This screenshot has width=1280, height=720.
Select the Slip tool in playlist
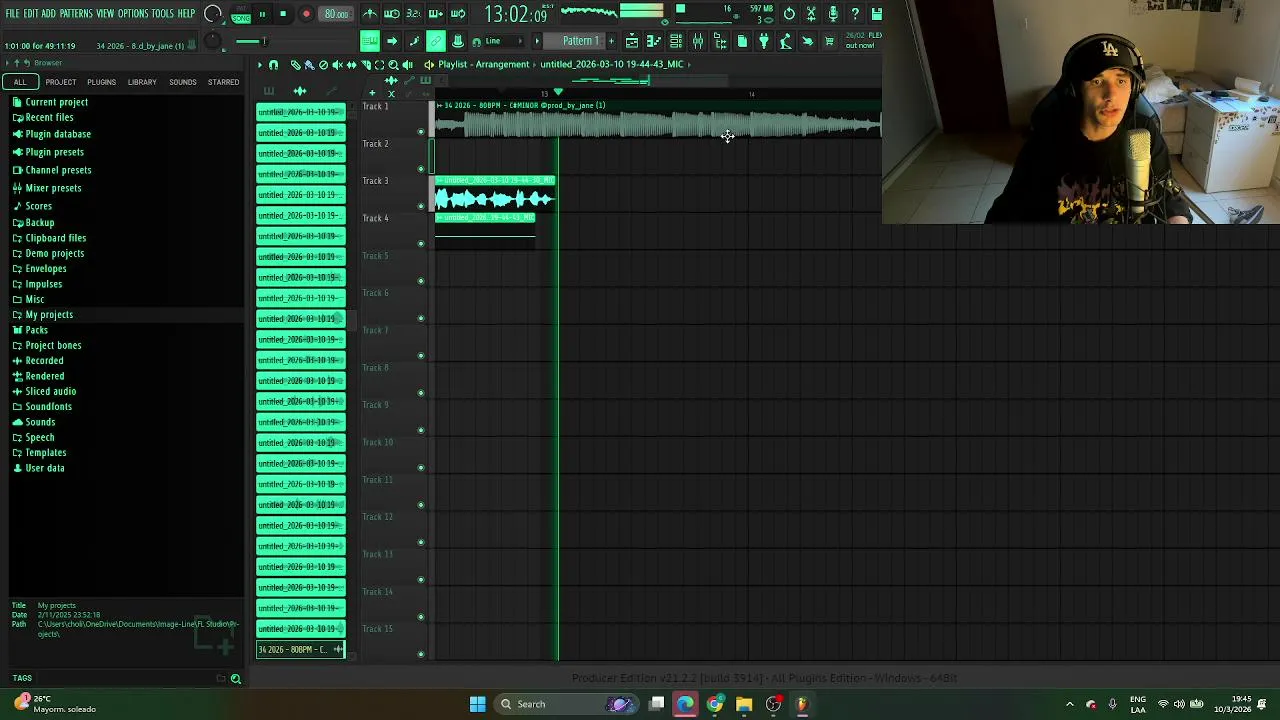[351, 64]
